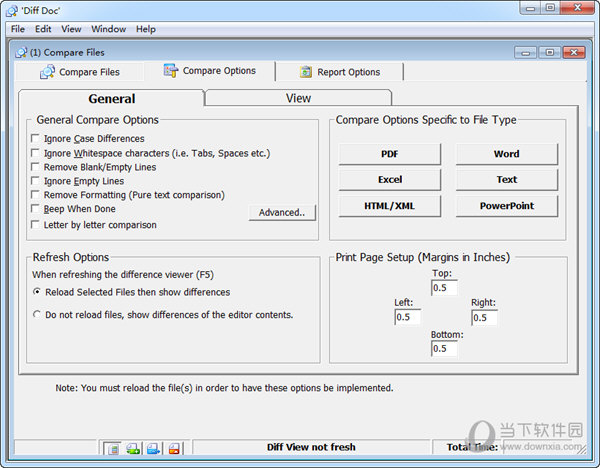Viewport: 600px width, 468px height.
Task: Click the Diff Doc app icon in title bar
Action: point(12,10)
